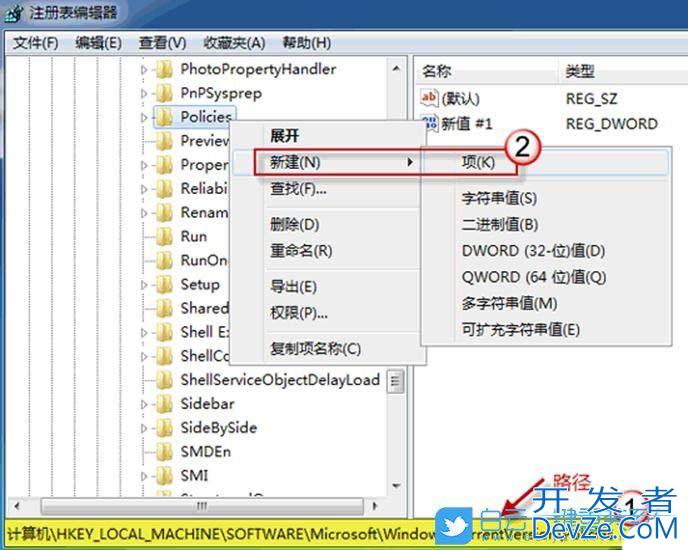This screenshot has width=688, height=550.
Task: Click the Reliability folder icon
Action: [165, 189]
